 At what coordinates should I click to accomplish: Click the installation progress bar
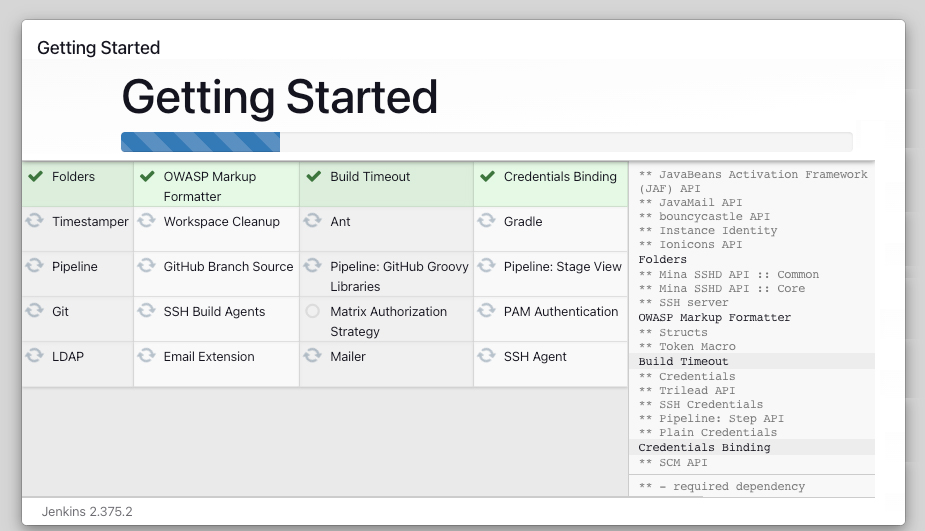[486, 142]
